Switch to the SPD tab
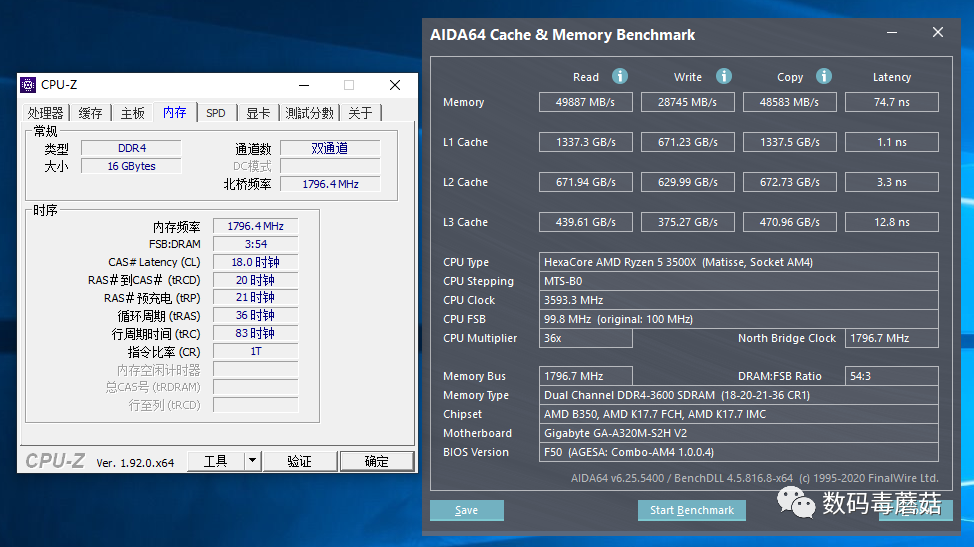974x547 pixels. 216,113
